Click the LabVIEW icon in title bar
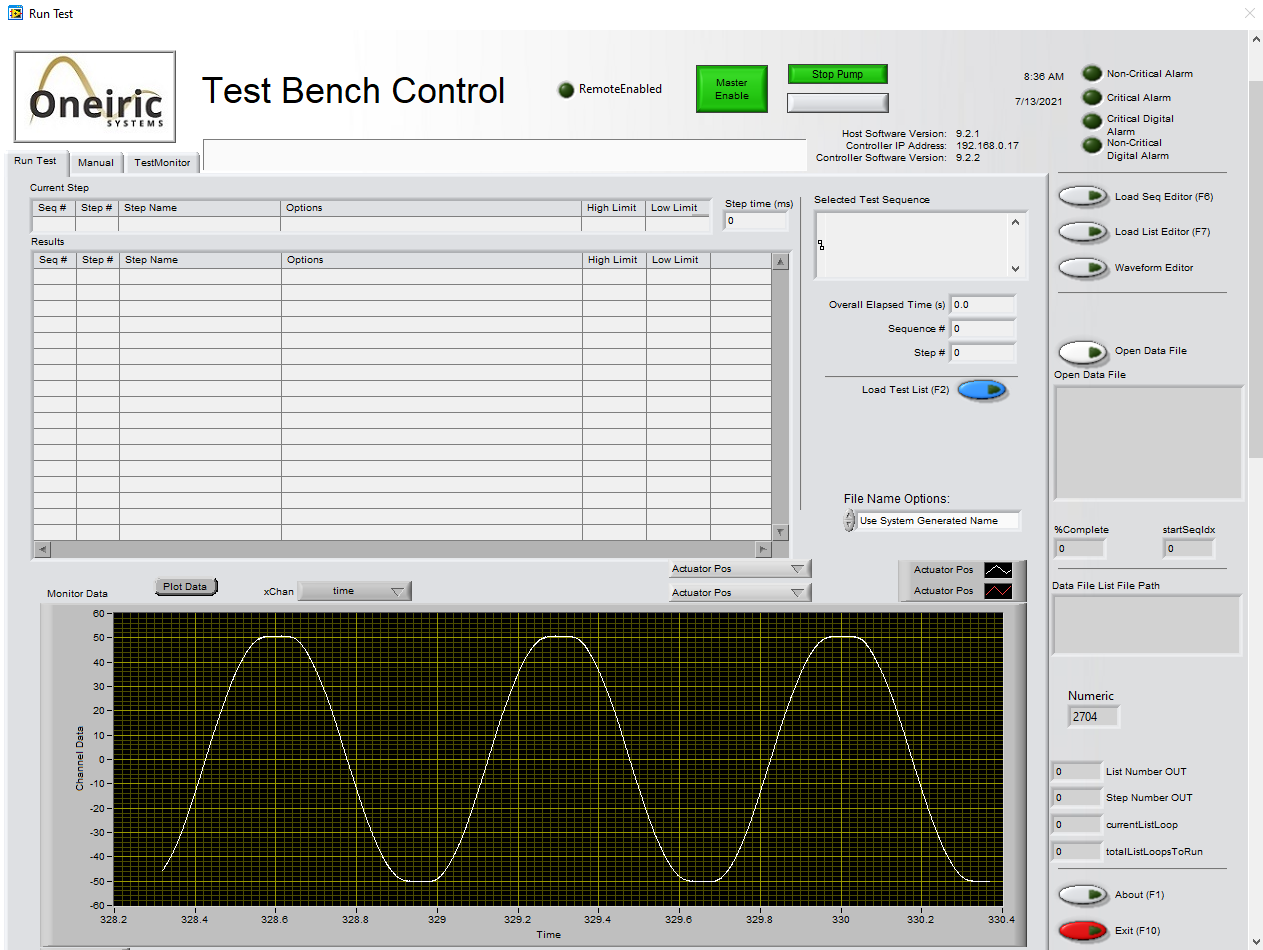 coord(15,13)
